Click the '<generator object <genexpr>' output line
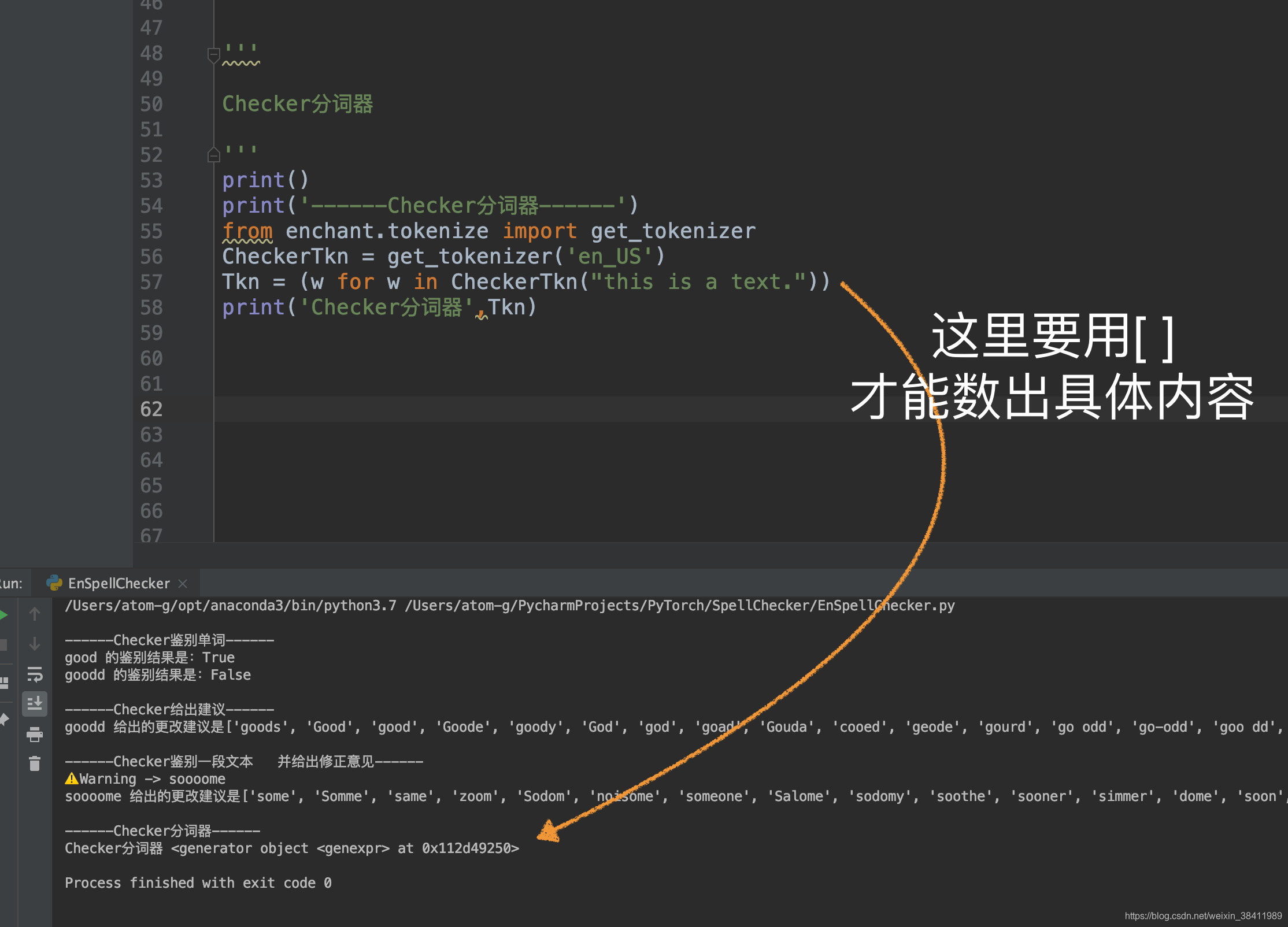This screenshot has width=1288, height=927. (x=292, y=848)
